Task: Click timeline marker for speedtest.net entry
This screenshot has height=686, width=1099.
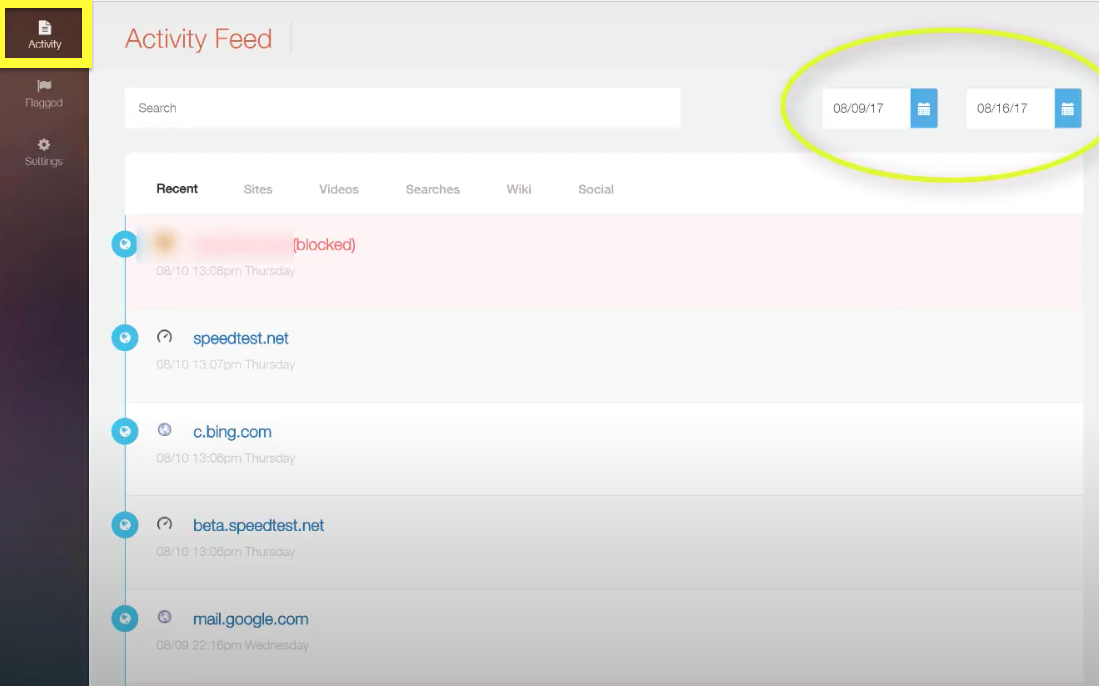Action: 125,338
